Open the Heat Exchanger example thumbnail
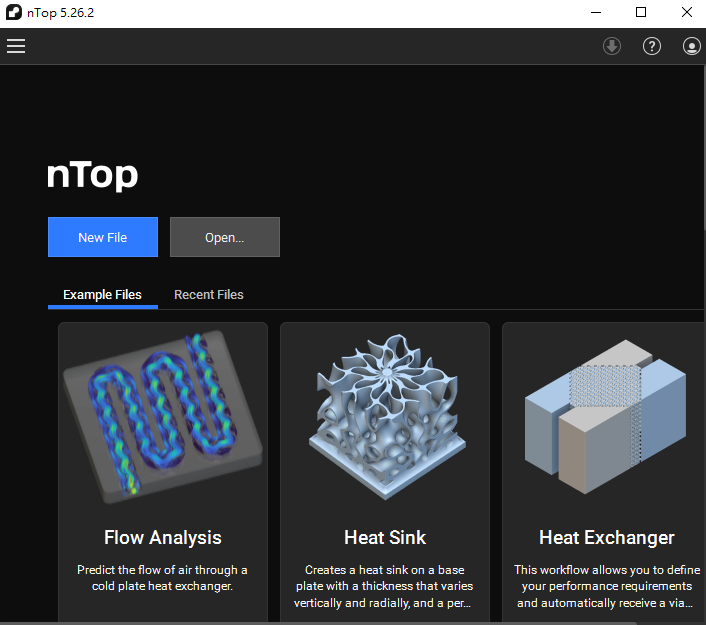This screenshot has width=706, height=625. [605, 417]
